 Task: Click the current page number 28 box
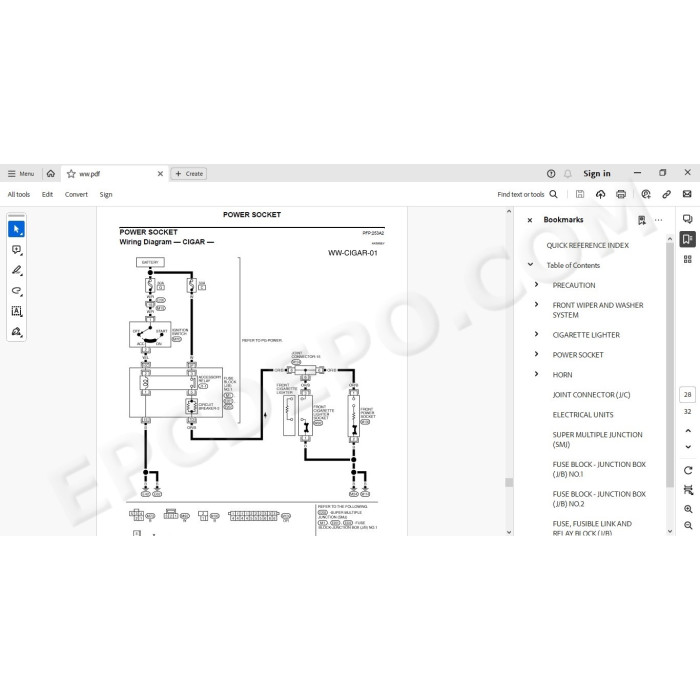tap(688, 395)
